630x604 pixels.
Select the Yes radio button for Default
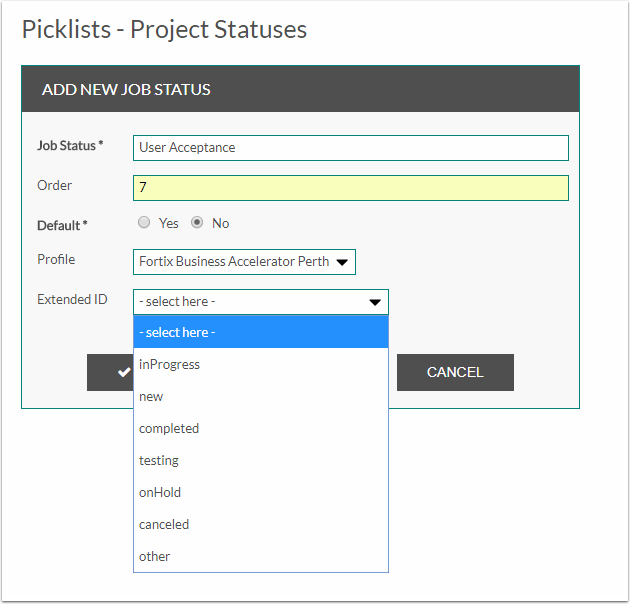[x=144, y=223]
